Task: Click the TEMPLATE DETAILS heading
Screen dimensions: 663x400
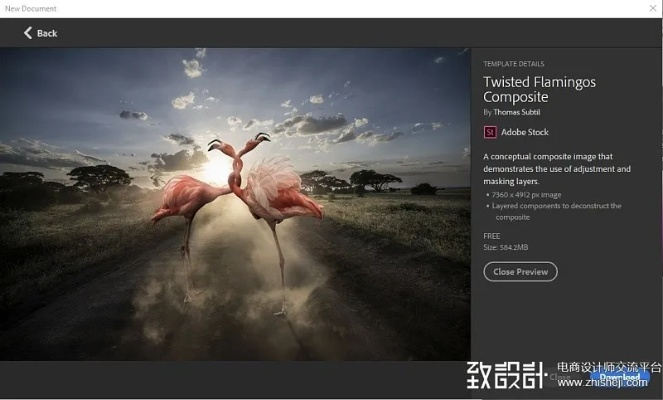Action: pyautogui.click(x=514, y=63)
